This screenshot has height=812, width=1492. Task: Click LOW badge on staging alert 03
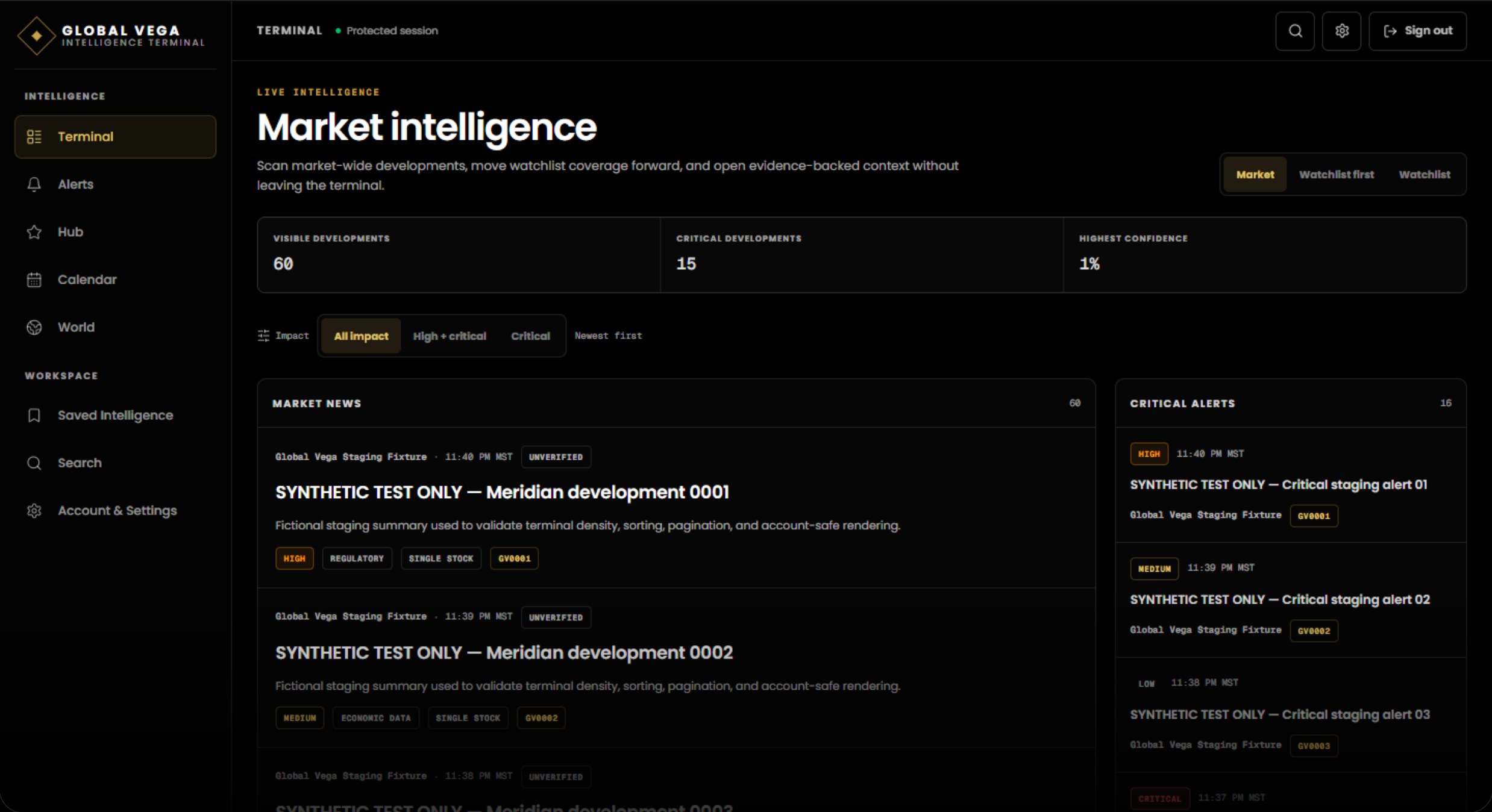[1146, 683]
